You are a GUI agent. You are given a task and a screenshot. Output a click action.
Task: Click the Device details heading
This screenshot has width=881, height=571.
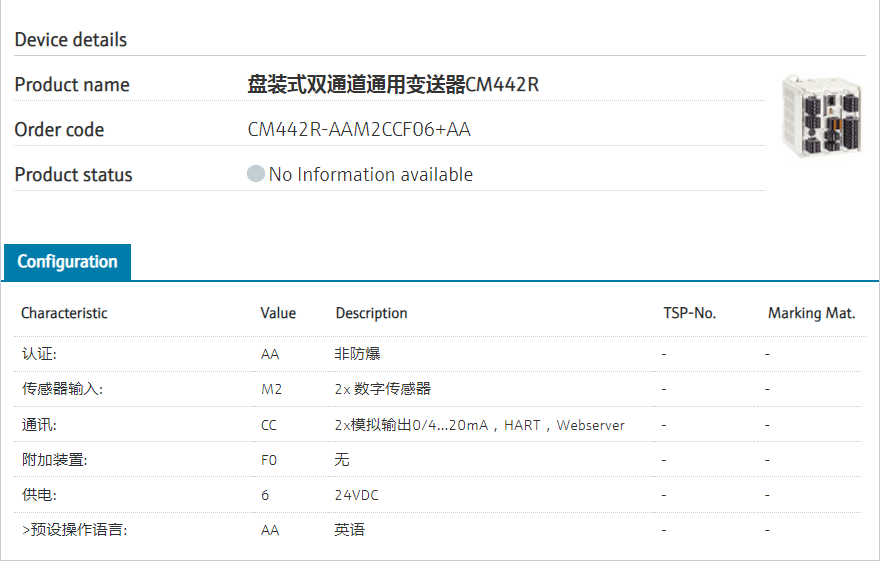(x=71, y=40)
